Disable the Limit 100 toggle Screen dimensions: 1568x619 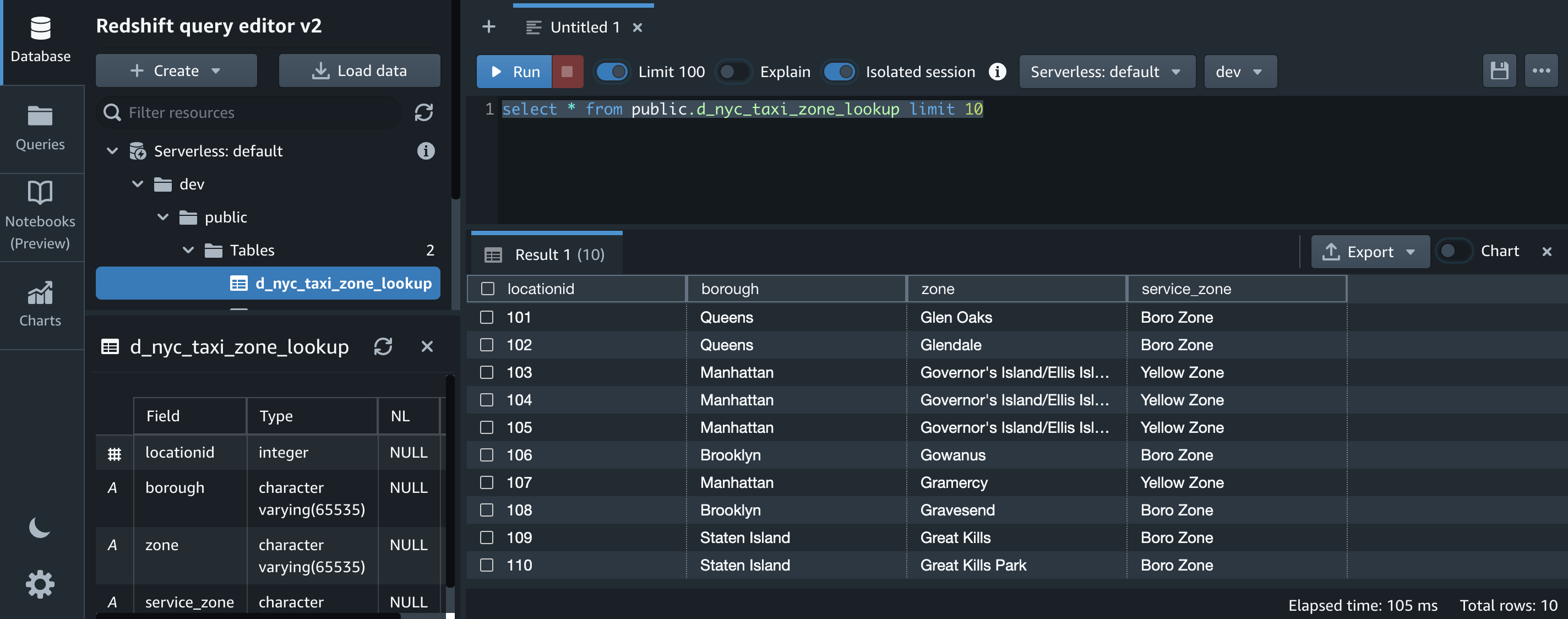tap(612, 71)
